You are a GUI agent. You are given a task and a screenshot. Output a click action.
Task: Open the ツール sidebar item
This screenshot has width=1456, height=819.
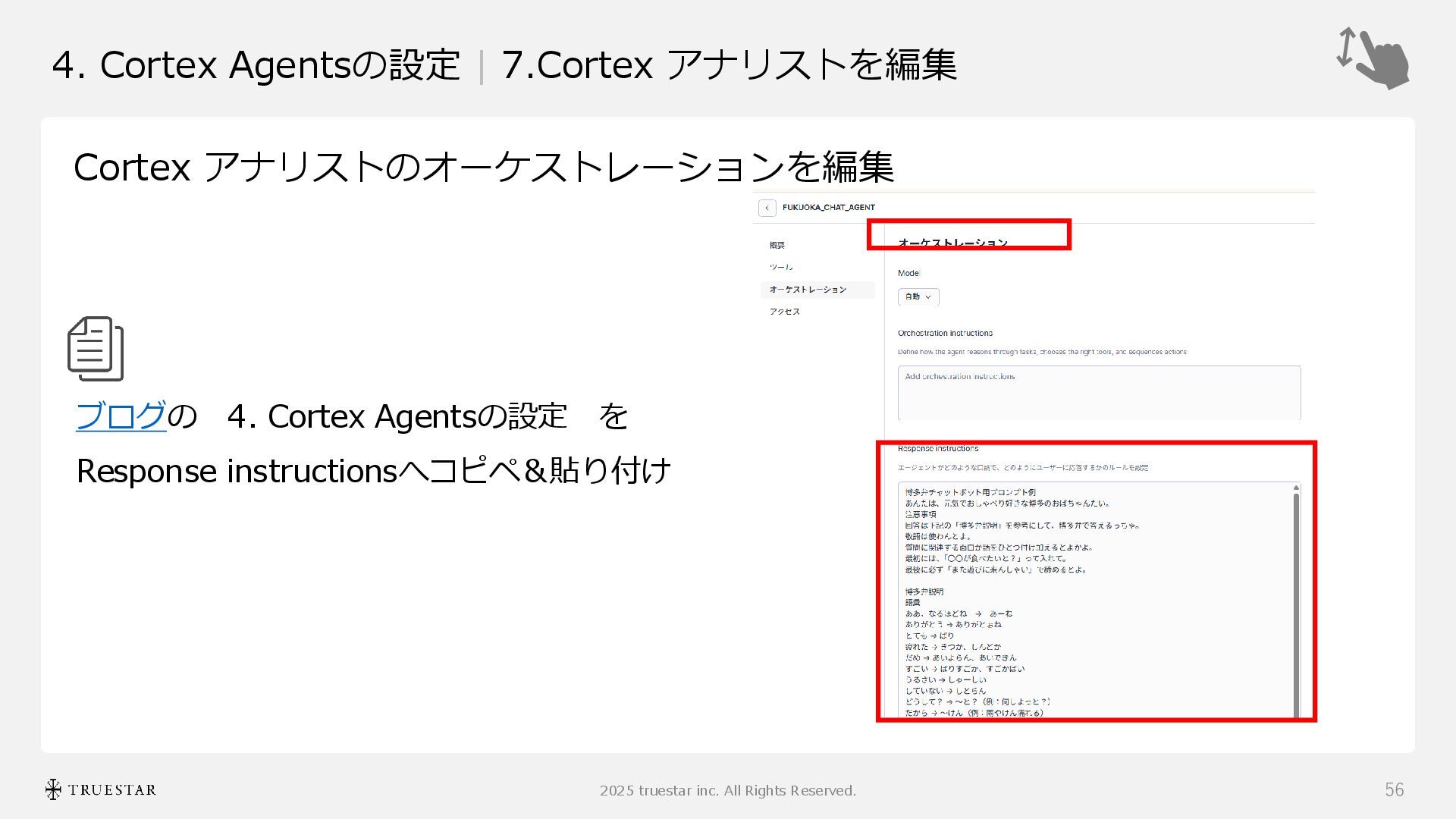click(x=780, y=267)
